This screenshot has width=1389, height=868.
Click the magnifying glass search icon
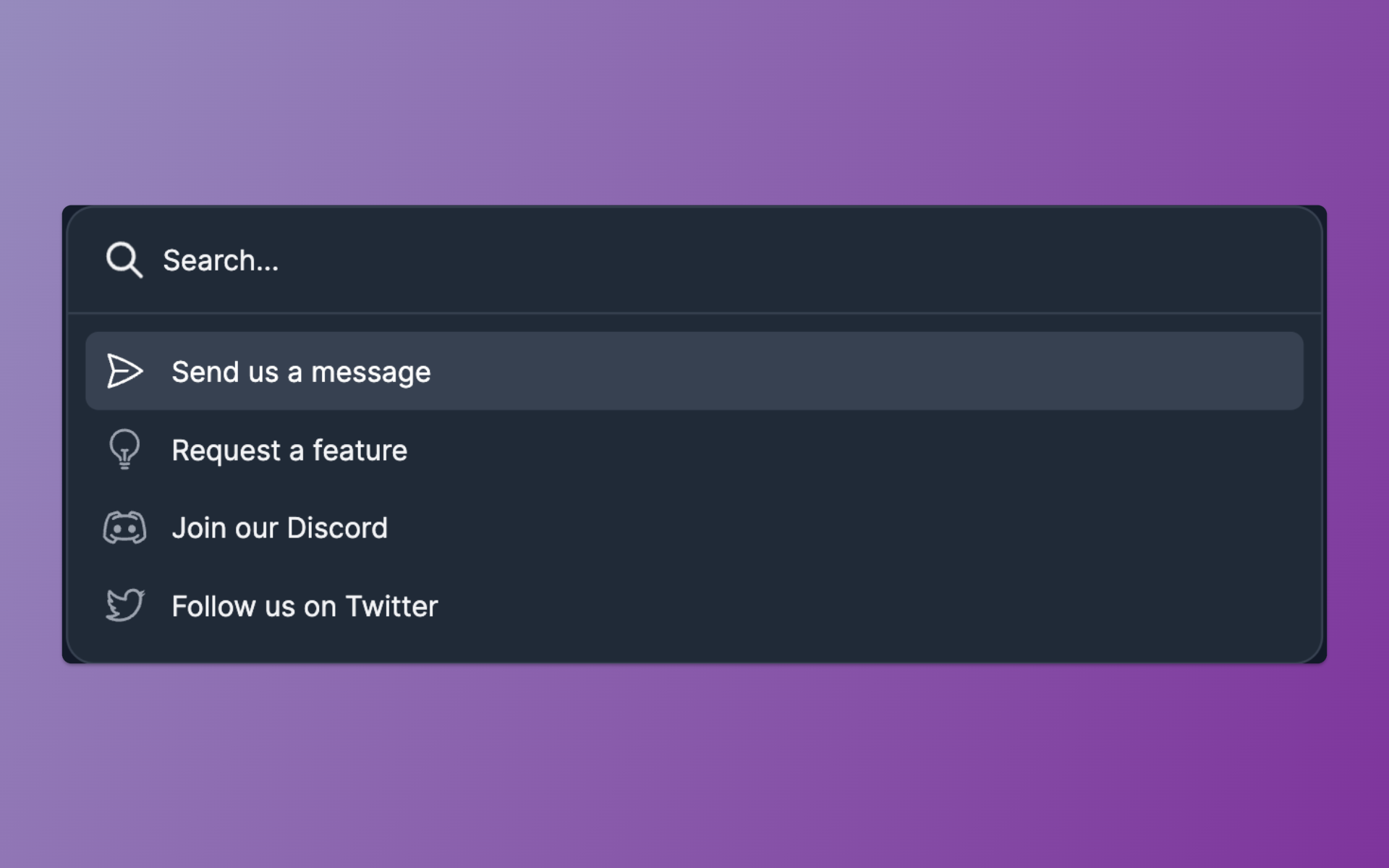click(x=124, y=260)
